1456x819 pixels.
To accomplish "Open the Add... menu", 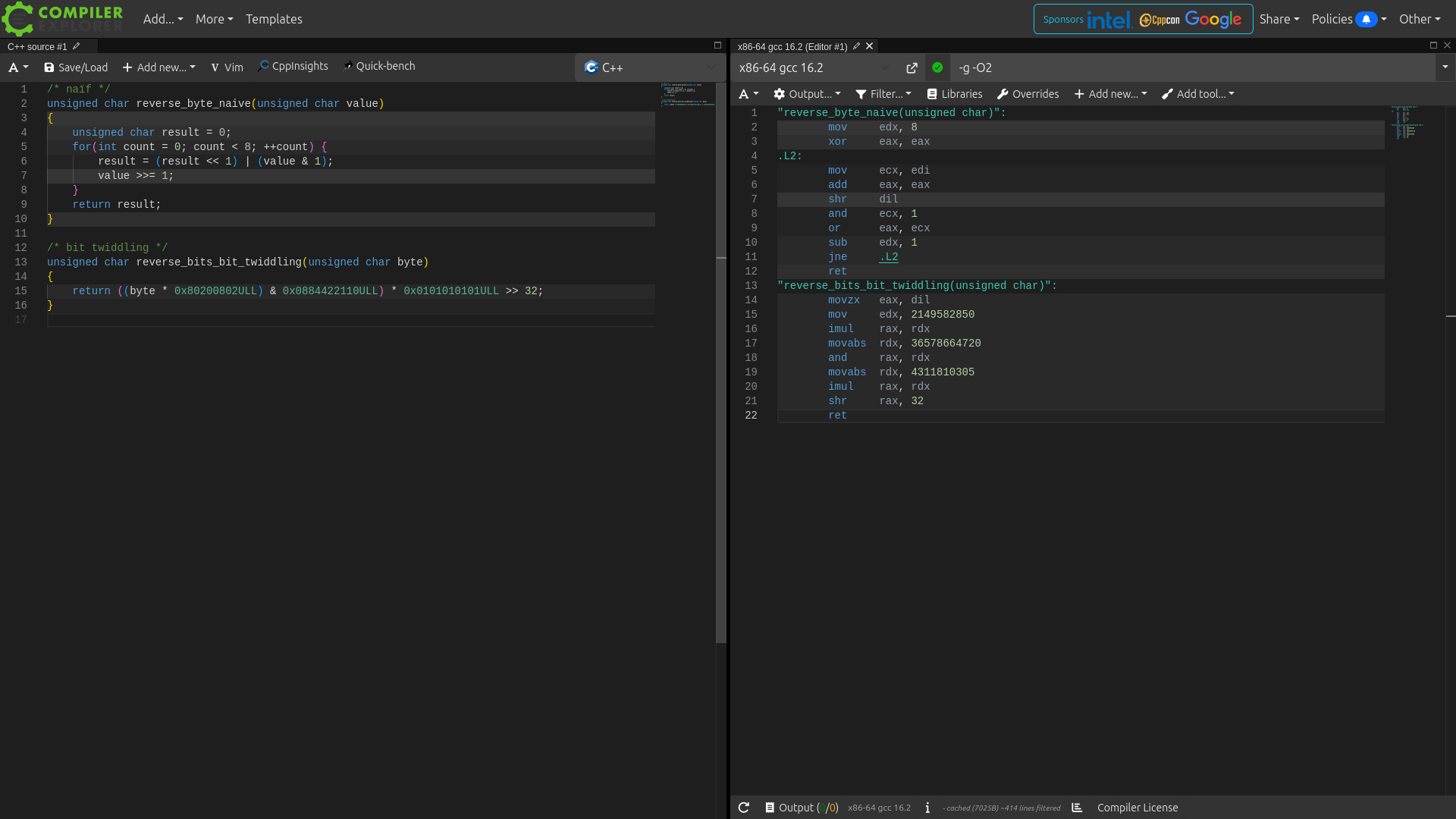I will [163, 19].
